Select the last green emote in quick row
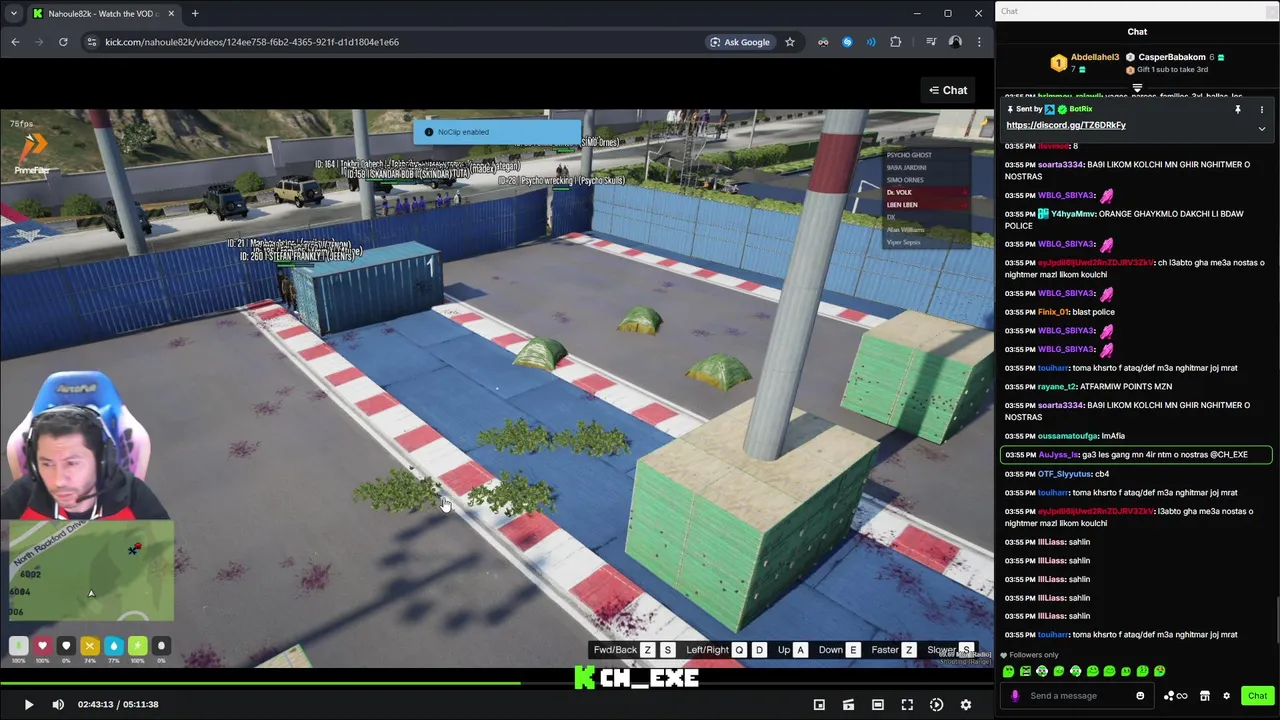The width and height of the screenshot is (1280, 720). 1159,672
